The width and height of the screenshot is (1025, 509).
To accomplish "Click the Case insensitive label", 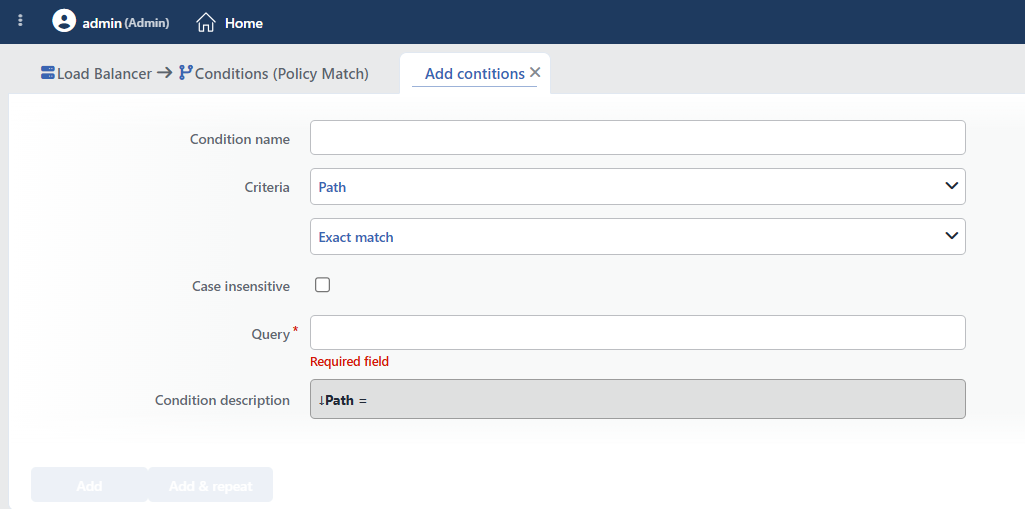I will pyautogui.click(x=241, y=286).
